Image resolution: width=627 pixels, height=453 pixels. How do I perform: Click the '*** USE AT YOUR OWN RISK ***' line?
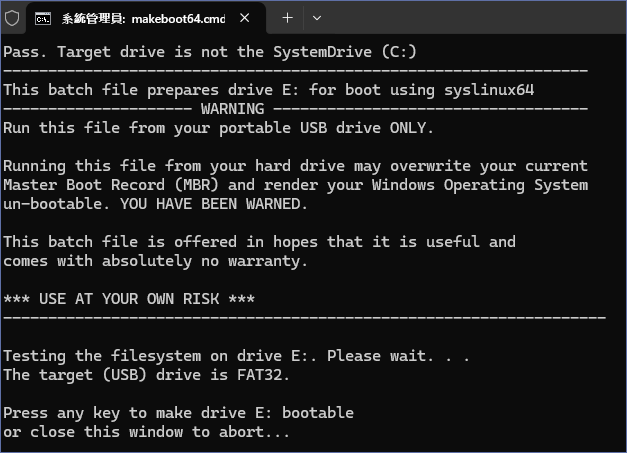(128, 298)
